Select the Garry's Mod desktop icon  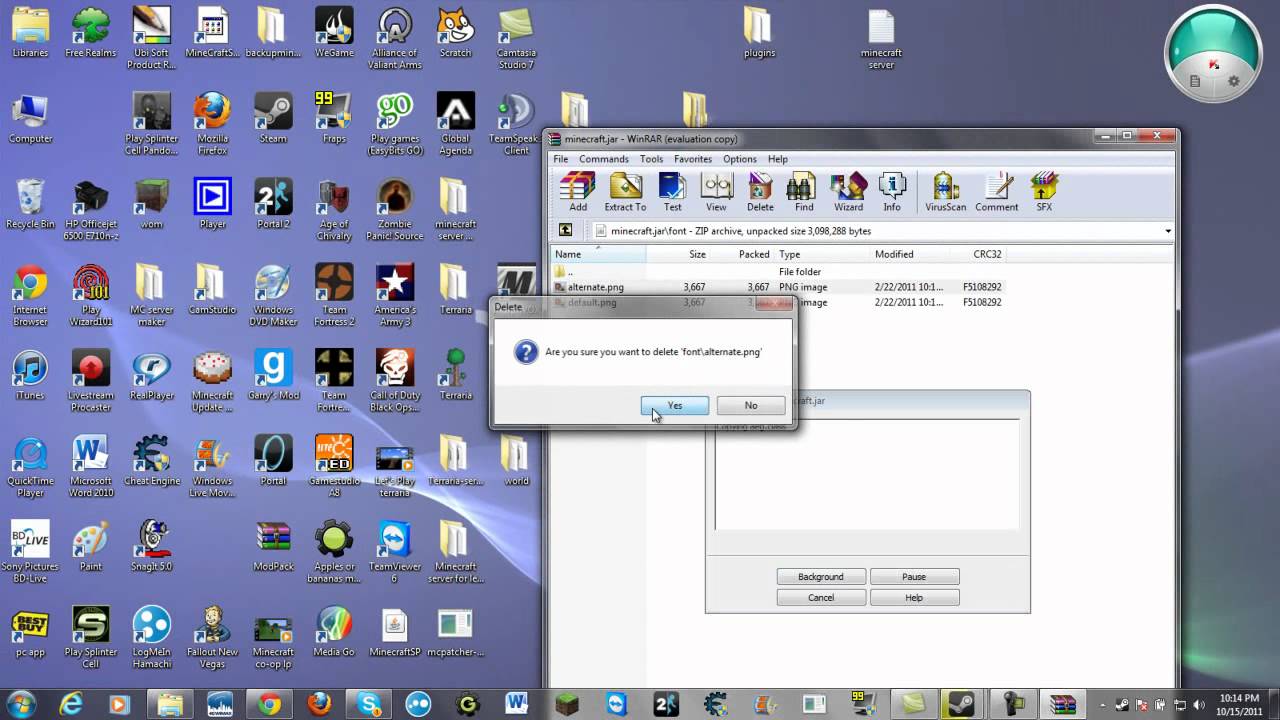pyautogui.click(x=273, y=375)
